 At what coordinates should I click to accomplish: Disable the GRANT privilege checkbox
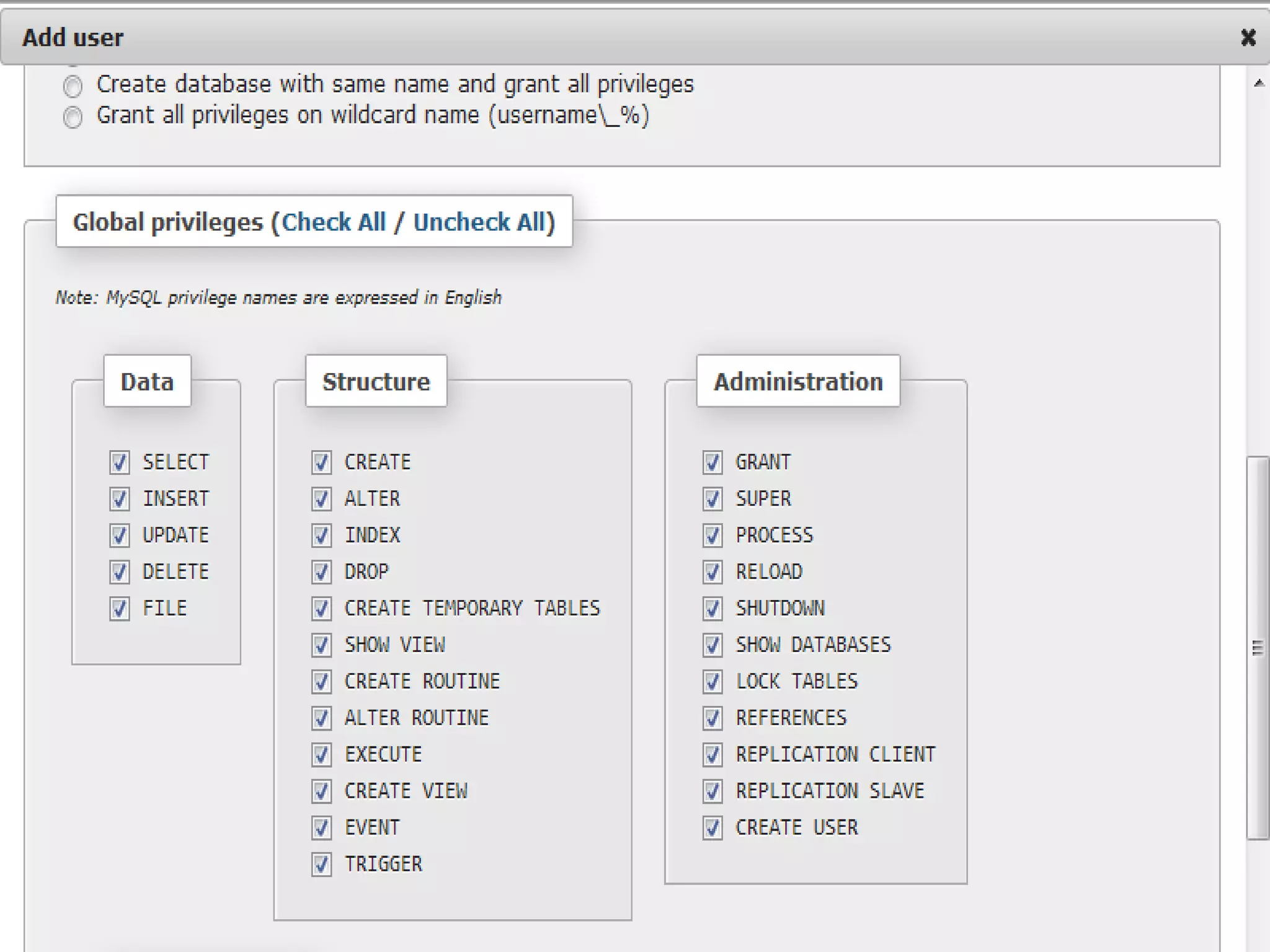(713, 462)
